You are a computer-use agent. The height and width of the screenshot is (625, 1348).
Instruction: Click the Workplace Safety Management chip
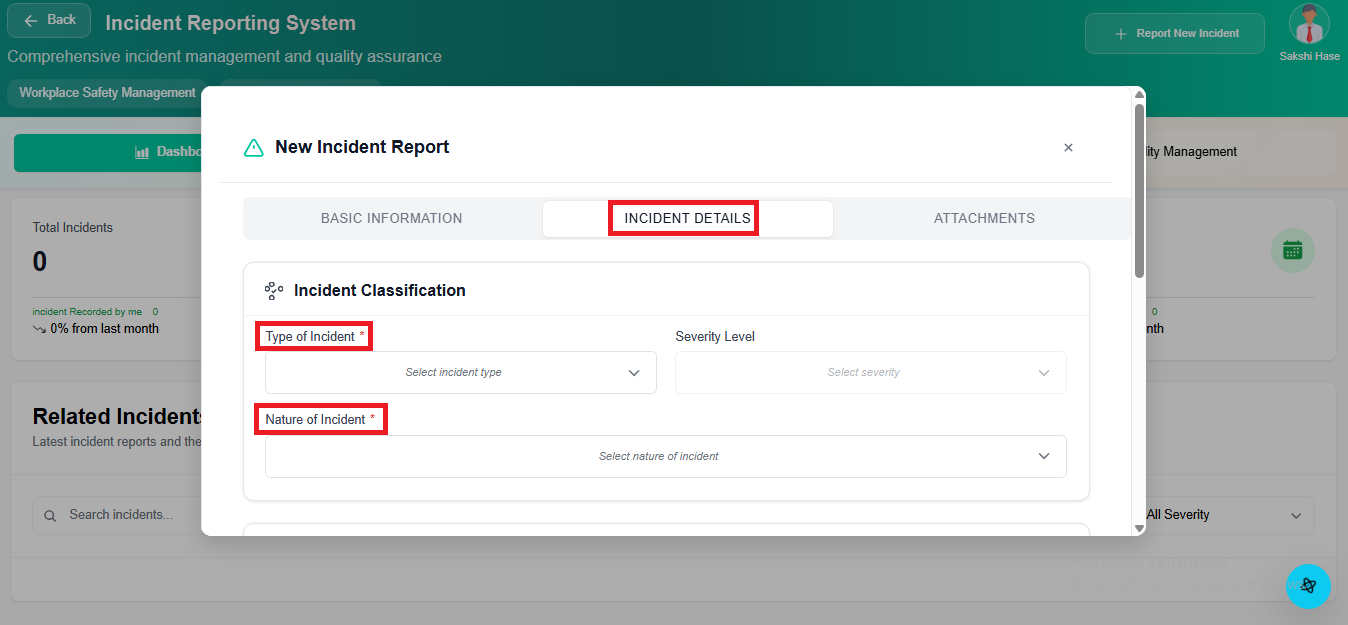pyautogui.click(x=107, y=93)
